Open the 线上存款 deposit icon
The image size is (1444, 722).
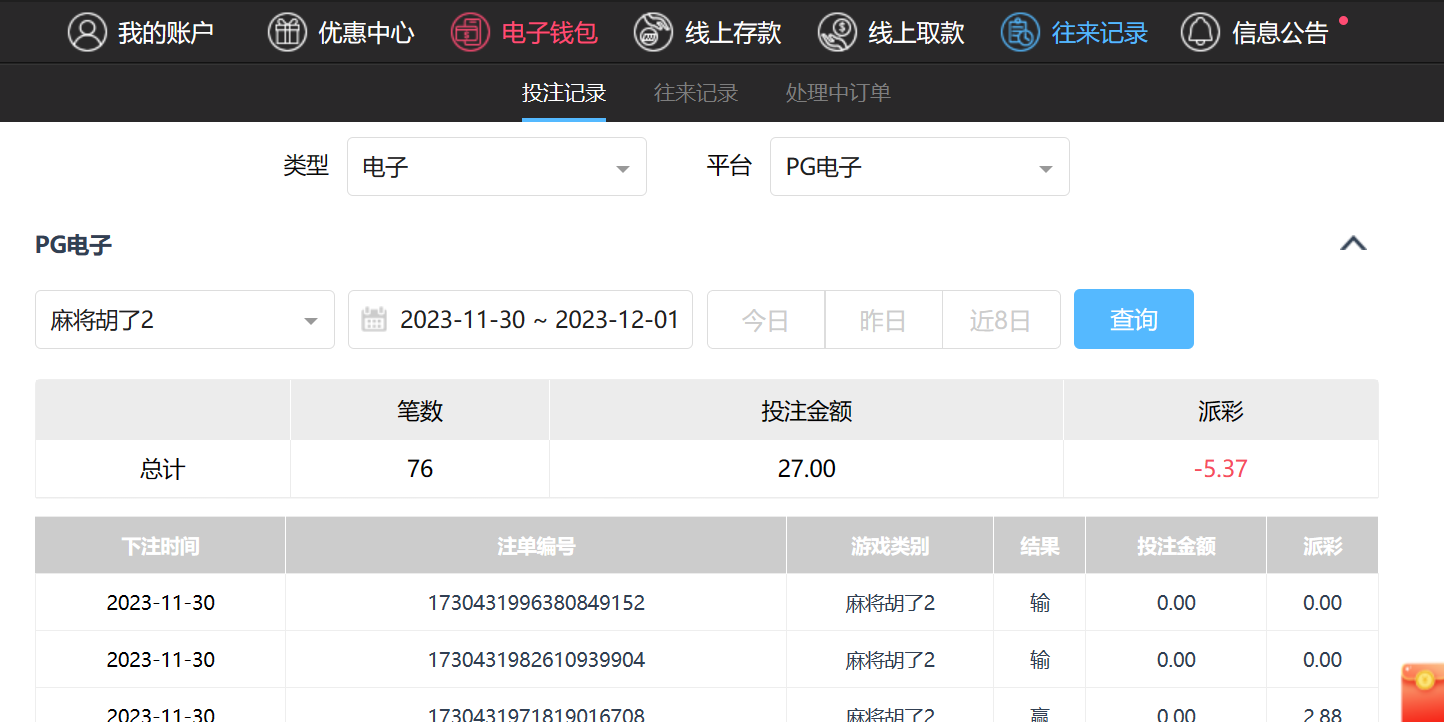pyautogui.click(x=653, y=32)
